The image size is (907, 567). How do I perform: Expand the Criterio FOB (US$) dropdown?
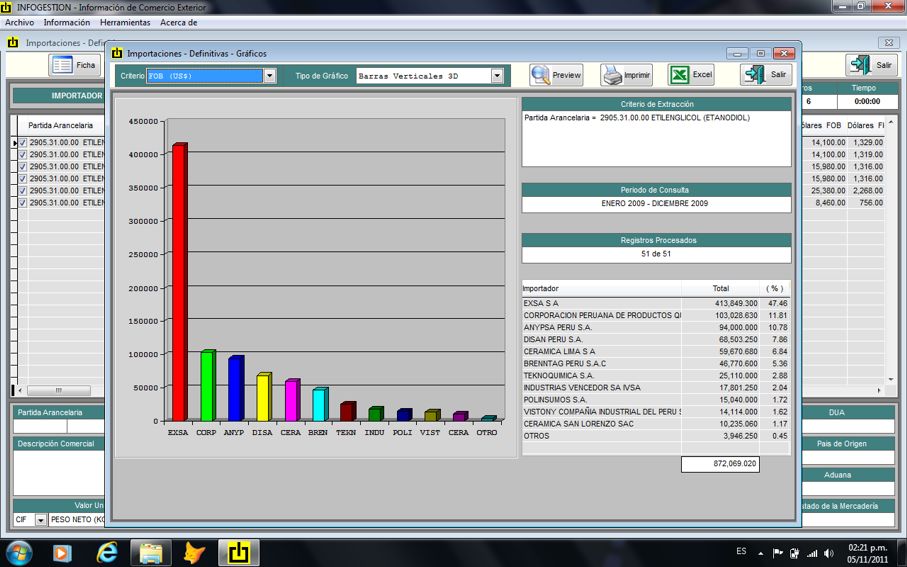pos(269,76)
